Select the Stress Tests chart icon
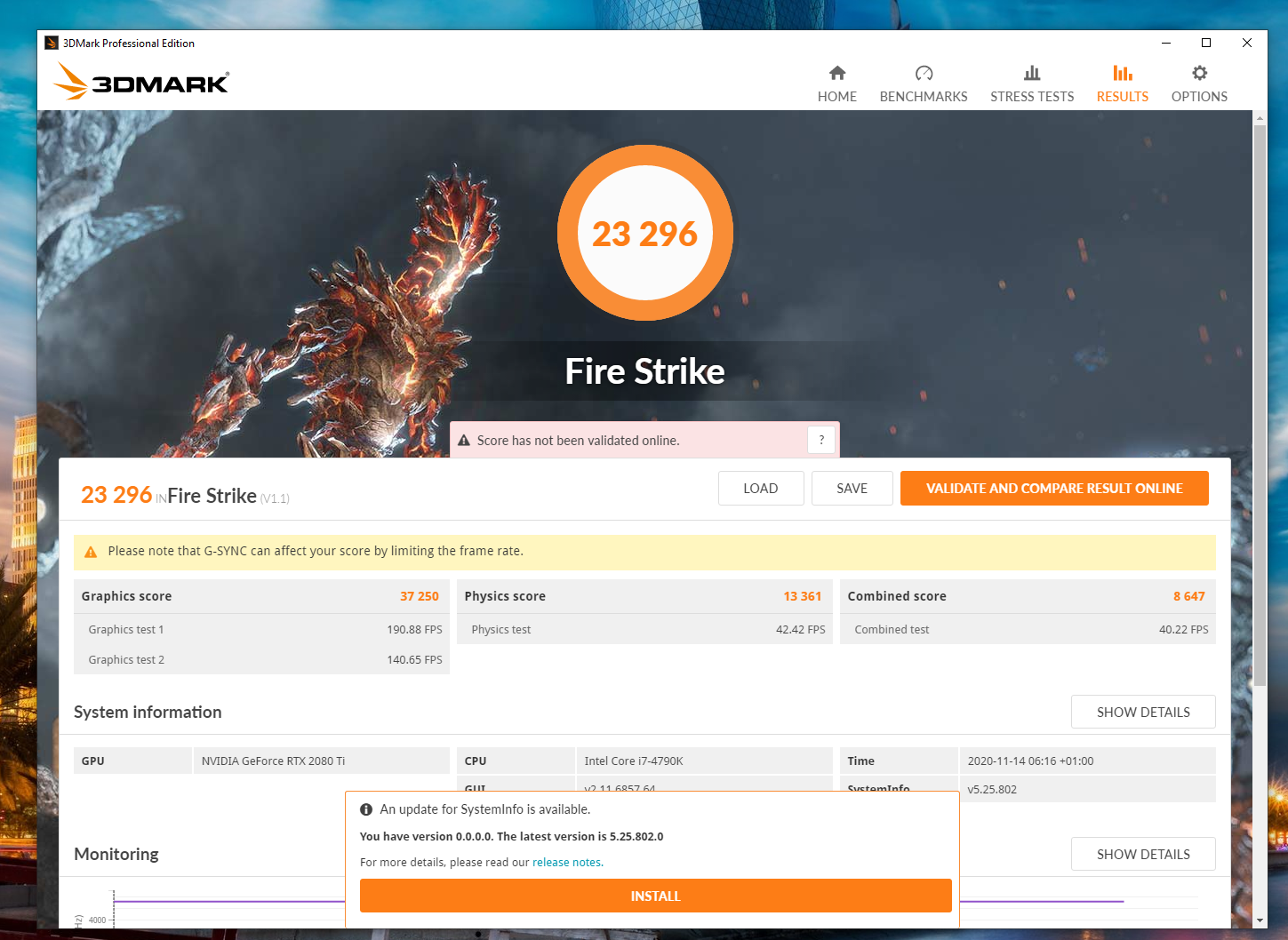1288x940 pixels. pyautogui.click(x=1032, y=73)
